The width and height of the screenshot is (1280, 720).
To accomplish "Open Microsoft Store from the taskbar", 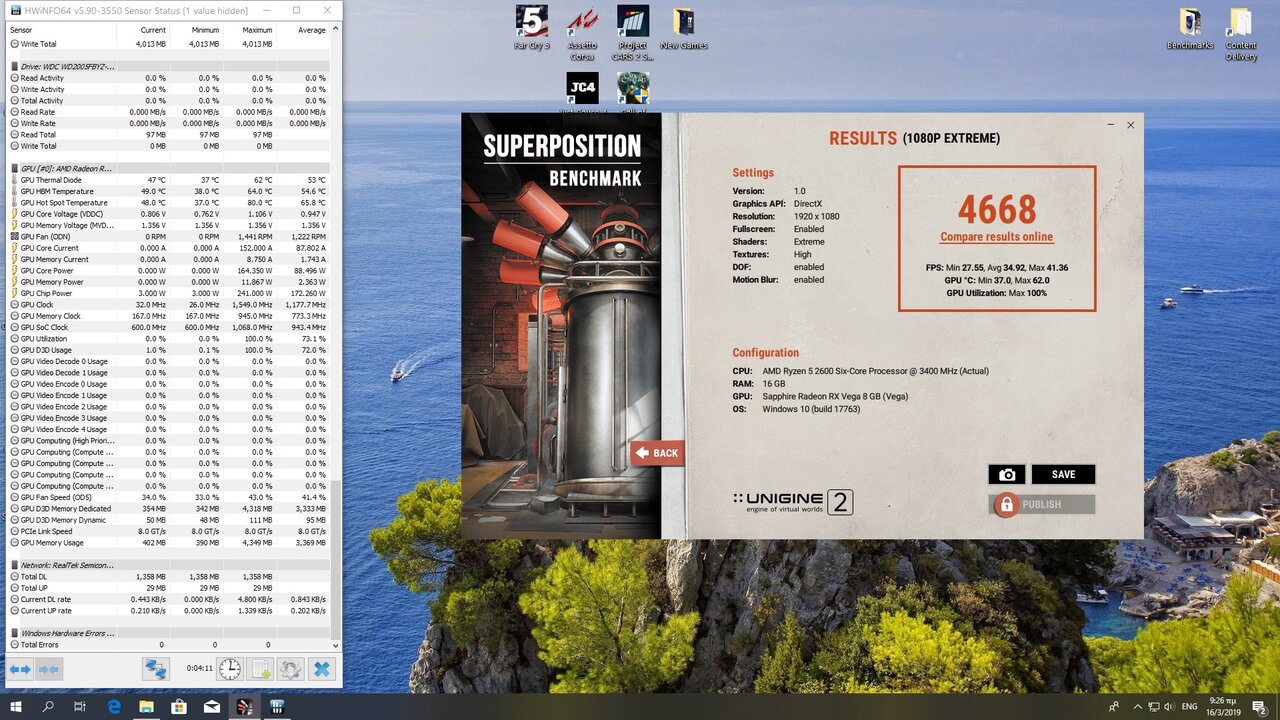I will point(179,707).
